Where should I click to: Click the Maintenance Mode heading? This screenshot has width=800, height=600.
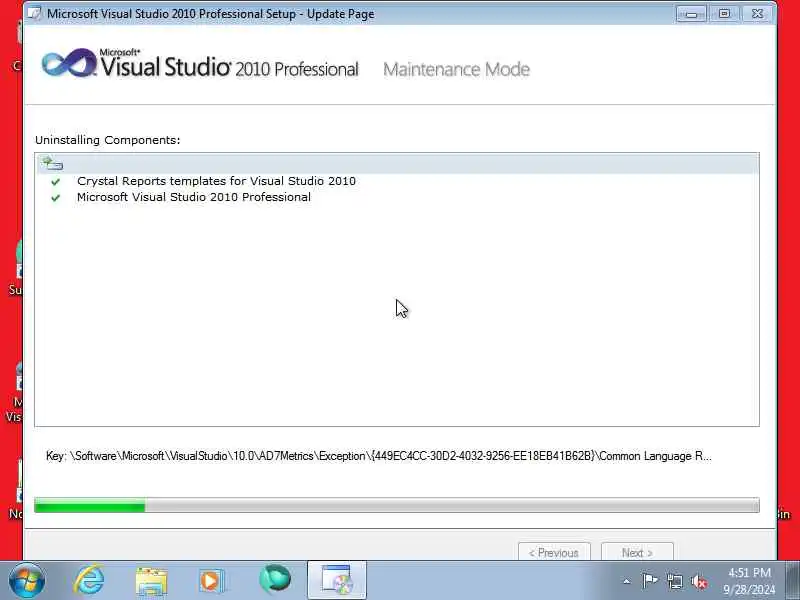pyautogui.click(x=457, y=69)
